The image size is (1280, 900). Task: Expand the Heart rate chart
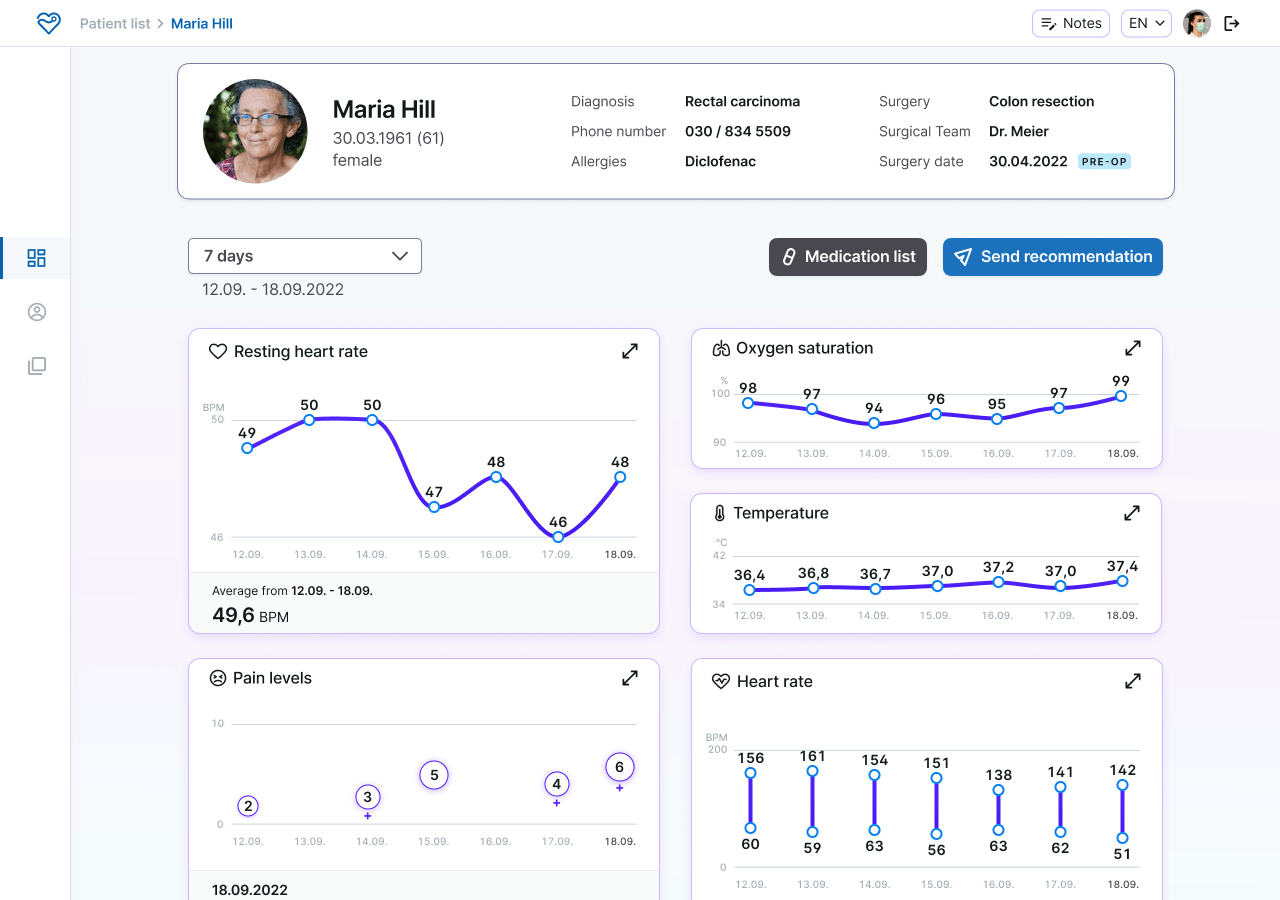tap(1132, 681)
